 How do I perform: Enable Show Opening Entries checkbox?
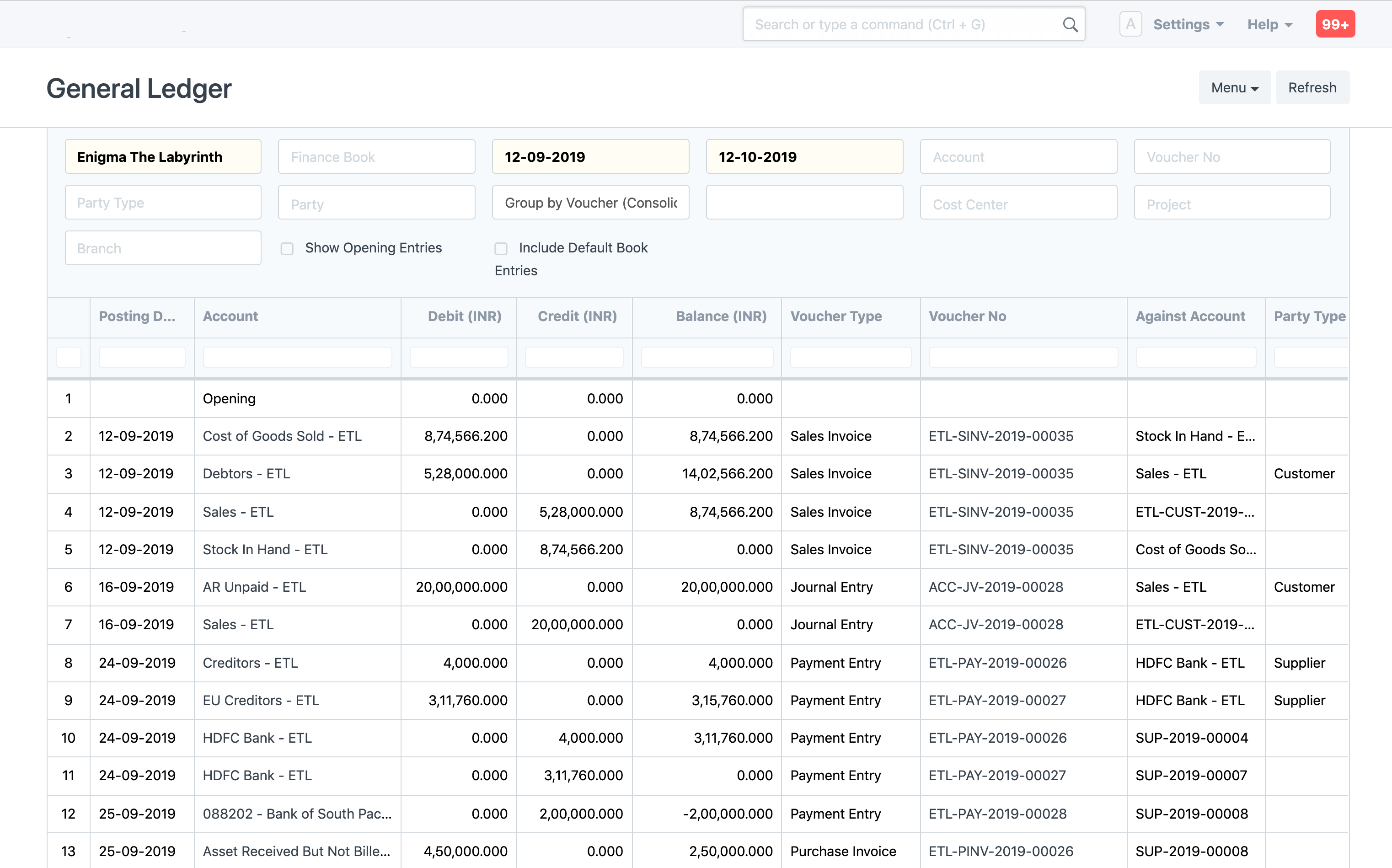point(287,249)
